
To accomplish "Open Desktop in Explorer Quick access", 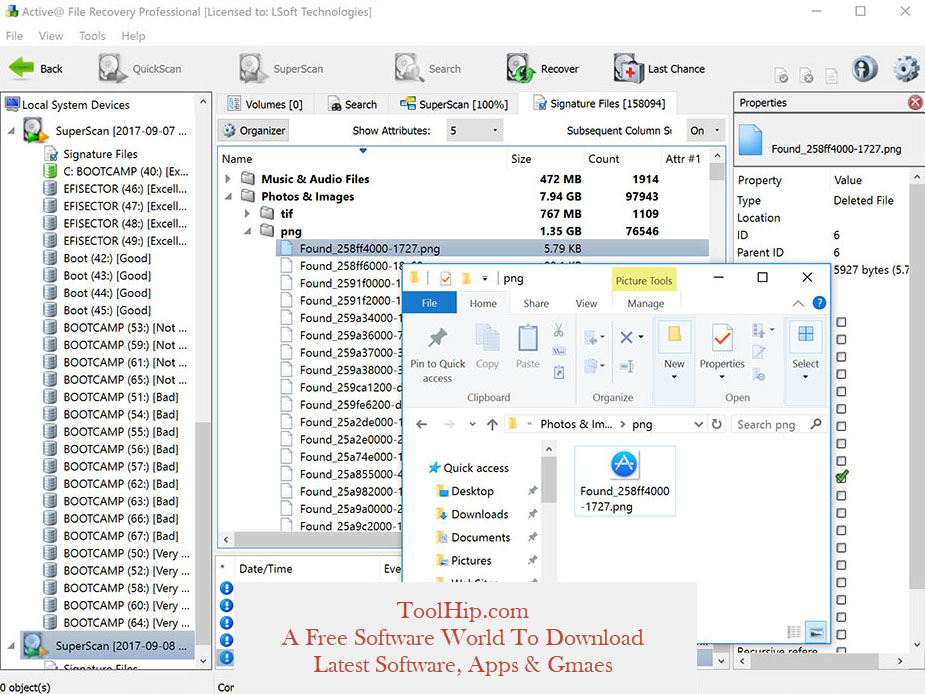I will click(x=472, y=491).
